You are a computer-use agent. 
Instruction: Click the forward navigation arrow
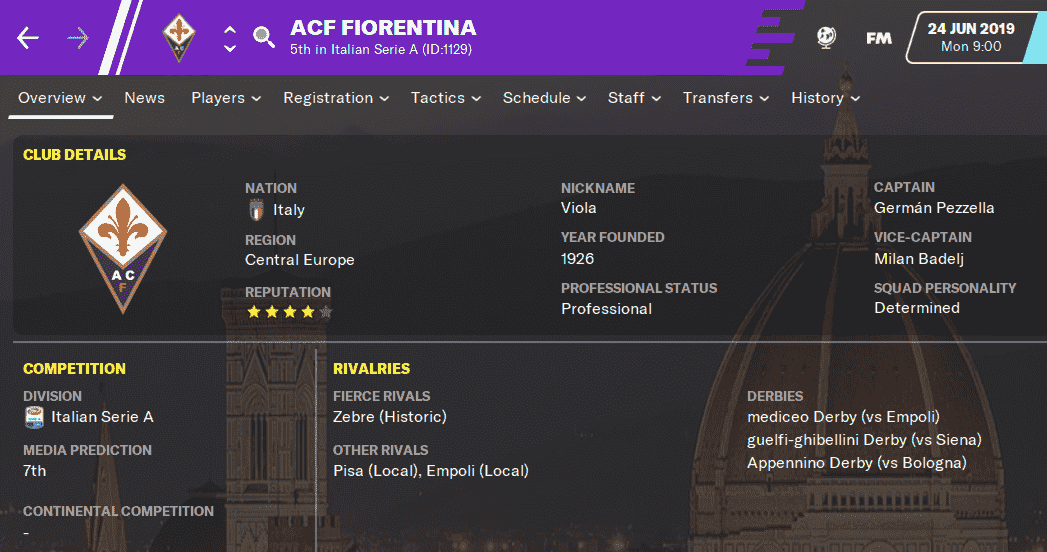(x=78, y=38)
